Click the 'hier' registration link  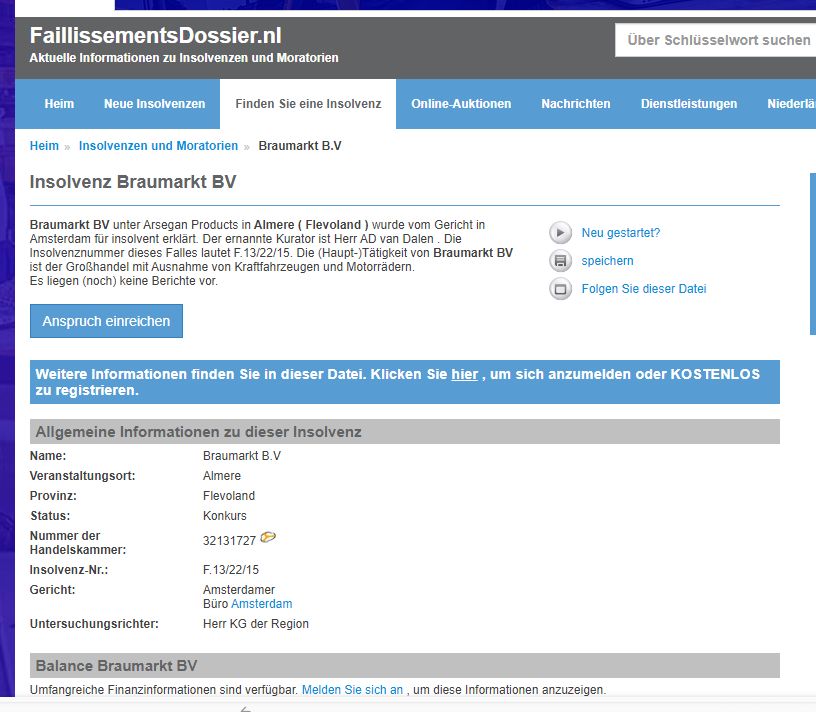(464, 374)
